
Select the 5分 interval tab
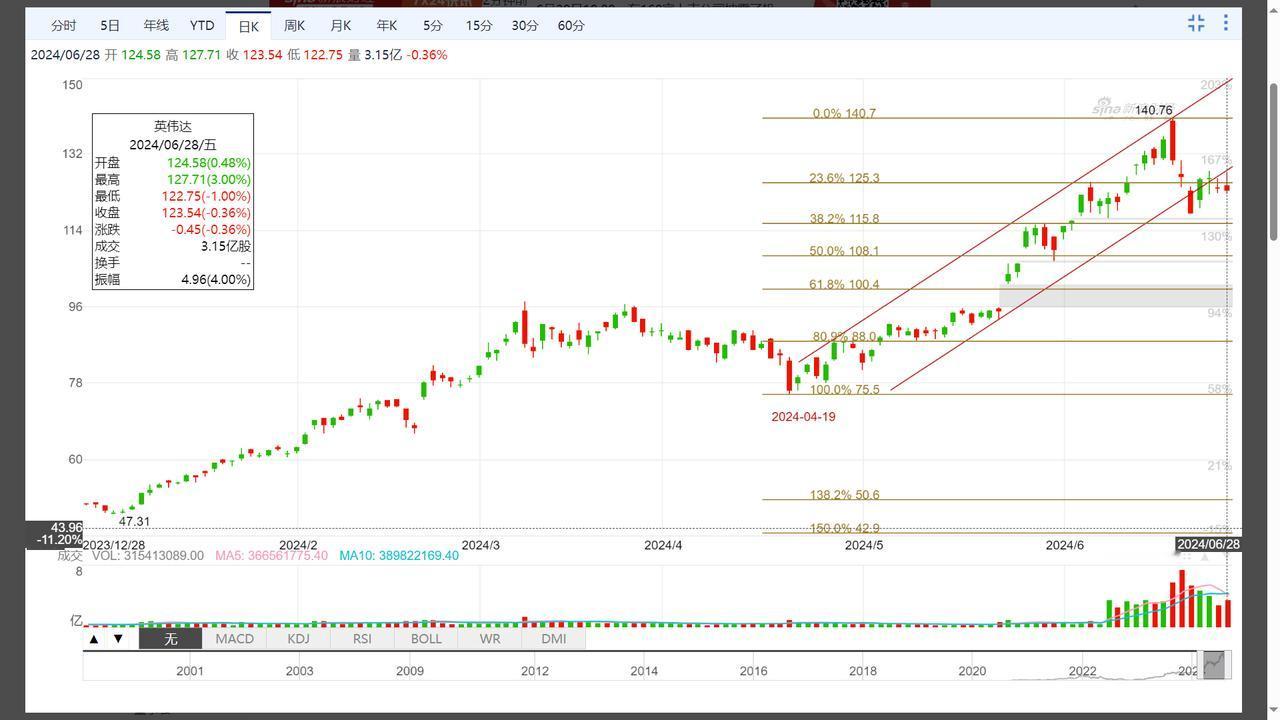[x=432, y=25]
